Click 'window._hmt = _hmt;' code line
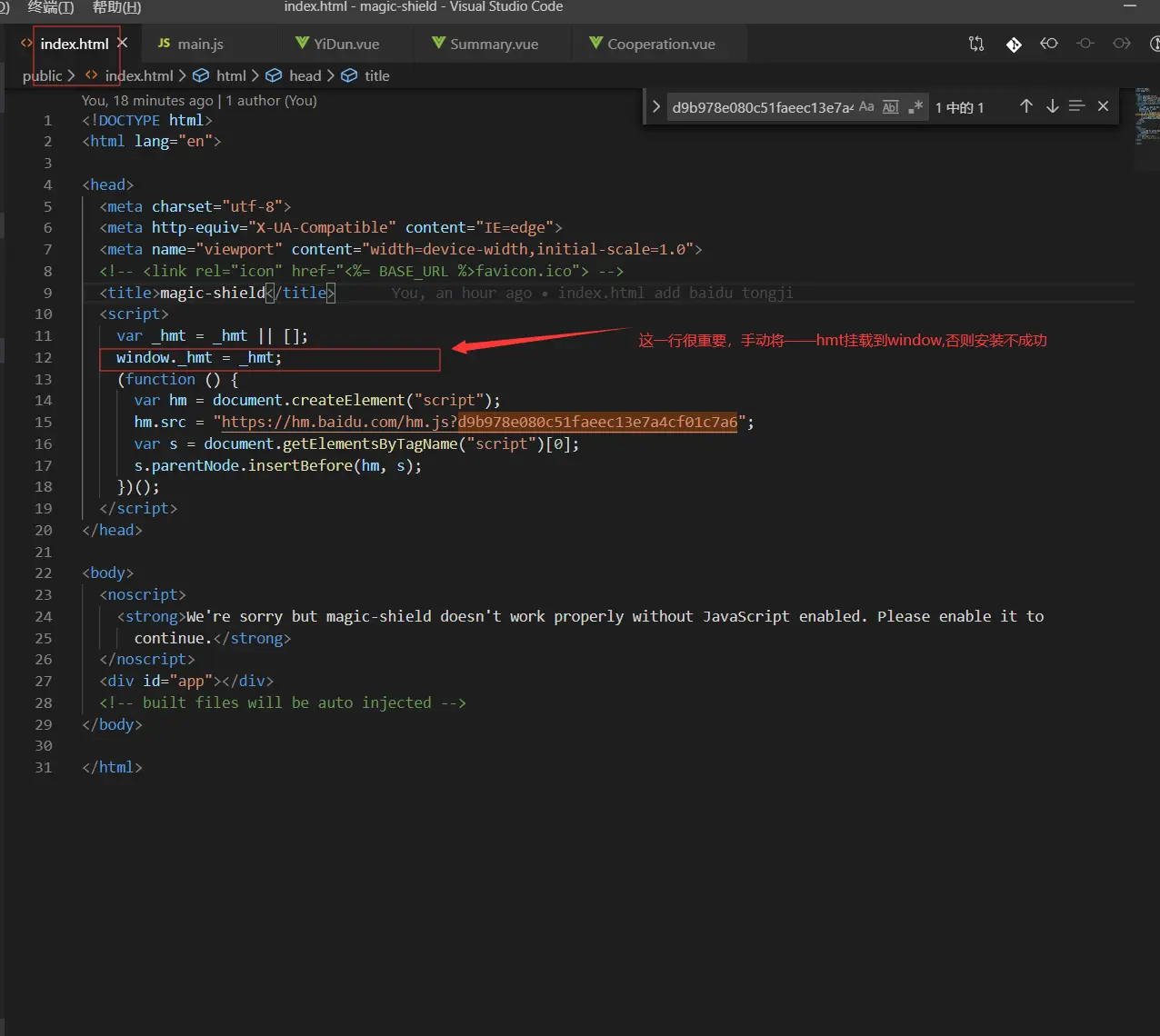Viewport: 1160px width, 1036px height. tap(199, 357)
